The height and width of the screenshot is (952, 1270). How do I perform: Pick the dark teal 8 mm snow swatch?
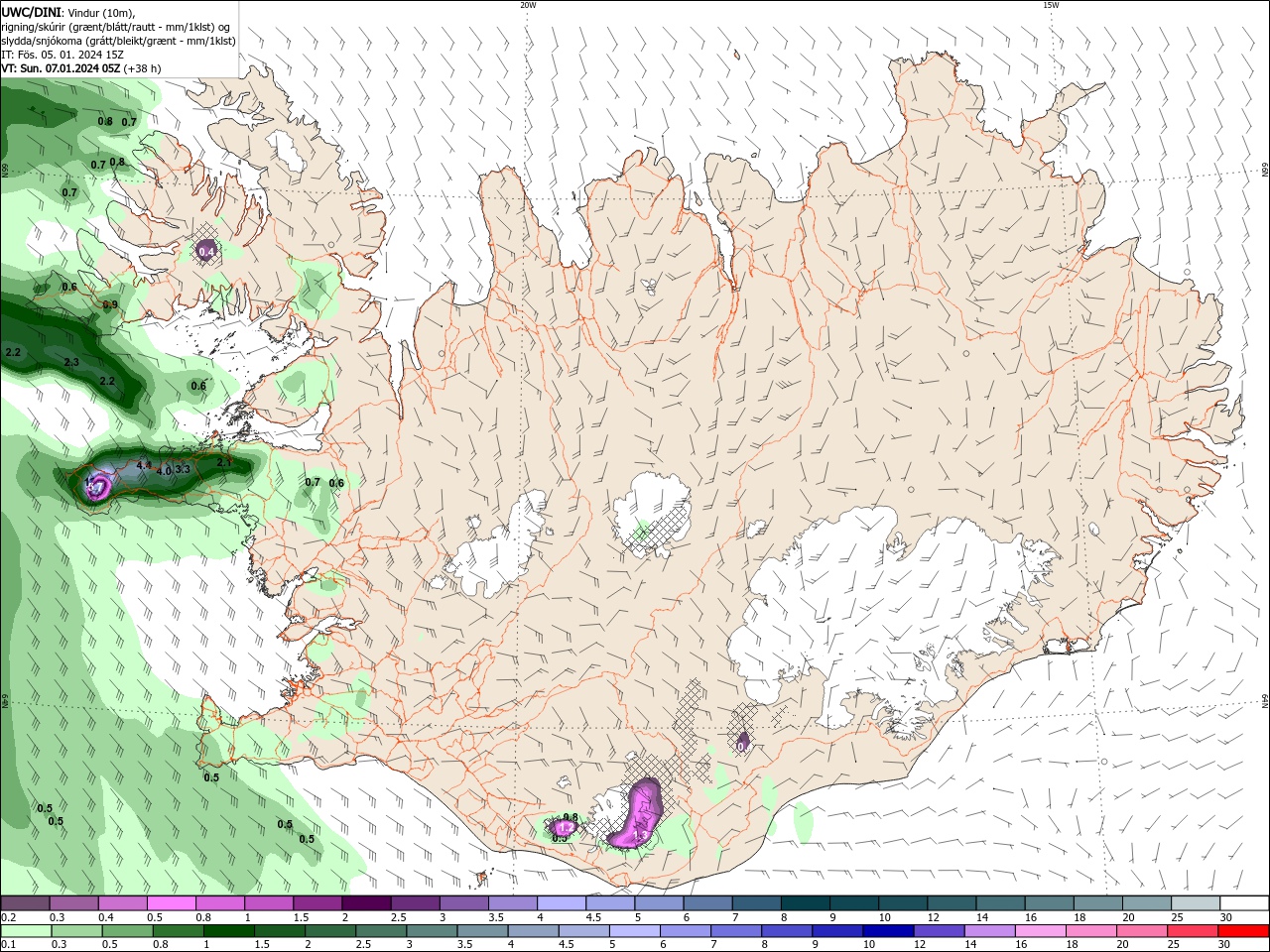click(x=806, y=903)
